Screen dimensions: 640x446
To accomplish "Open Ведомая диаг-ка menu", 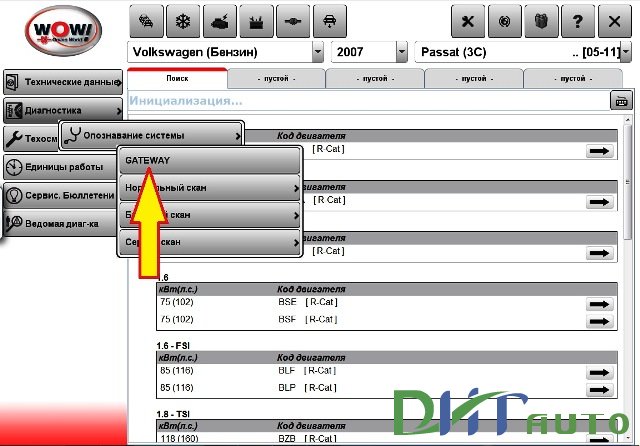I will tap(60, 224).
